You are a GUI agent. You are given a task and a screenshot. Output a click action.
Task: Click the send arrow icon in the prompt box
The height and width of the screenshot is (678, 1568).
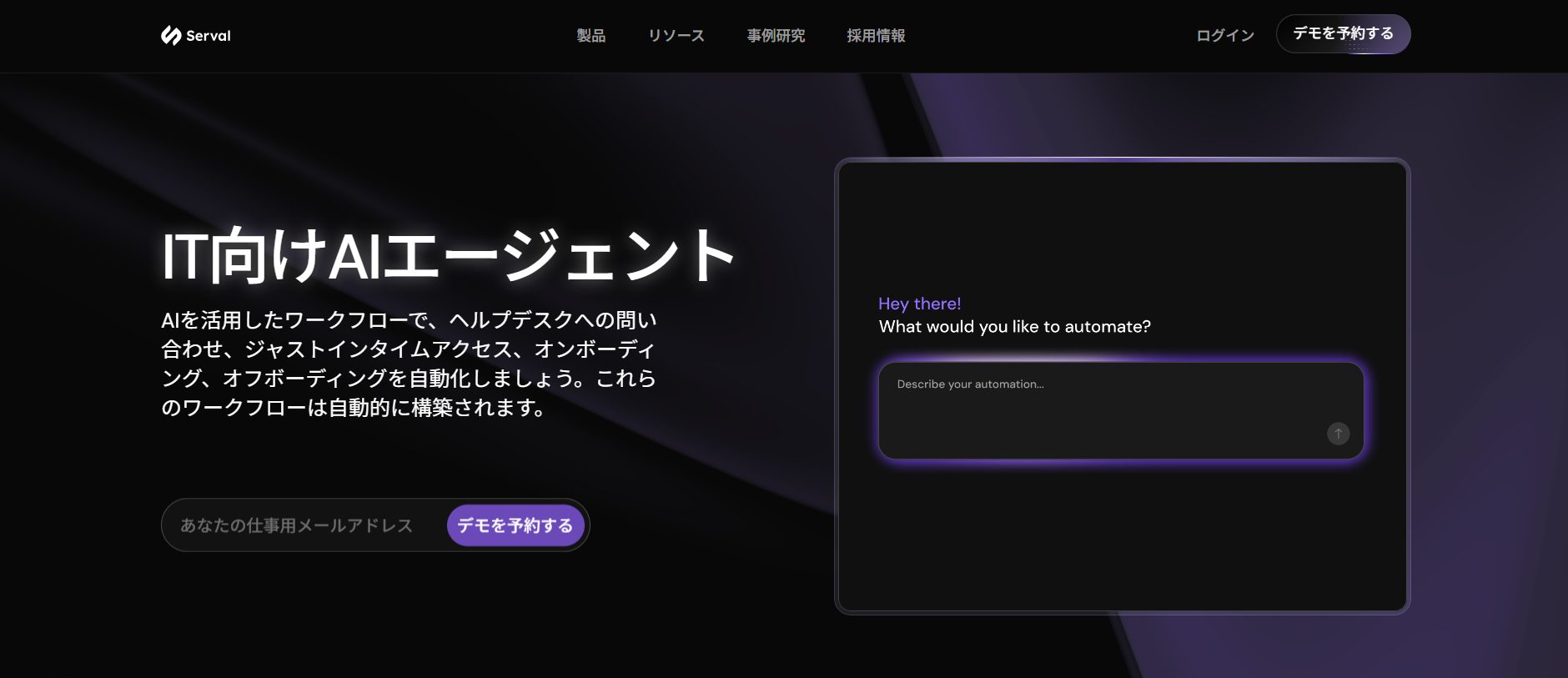tap(1338, 434)
